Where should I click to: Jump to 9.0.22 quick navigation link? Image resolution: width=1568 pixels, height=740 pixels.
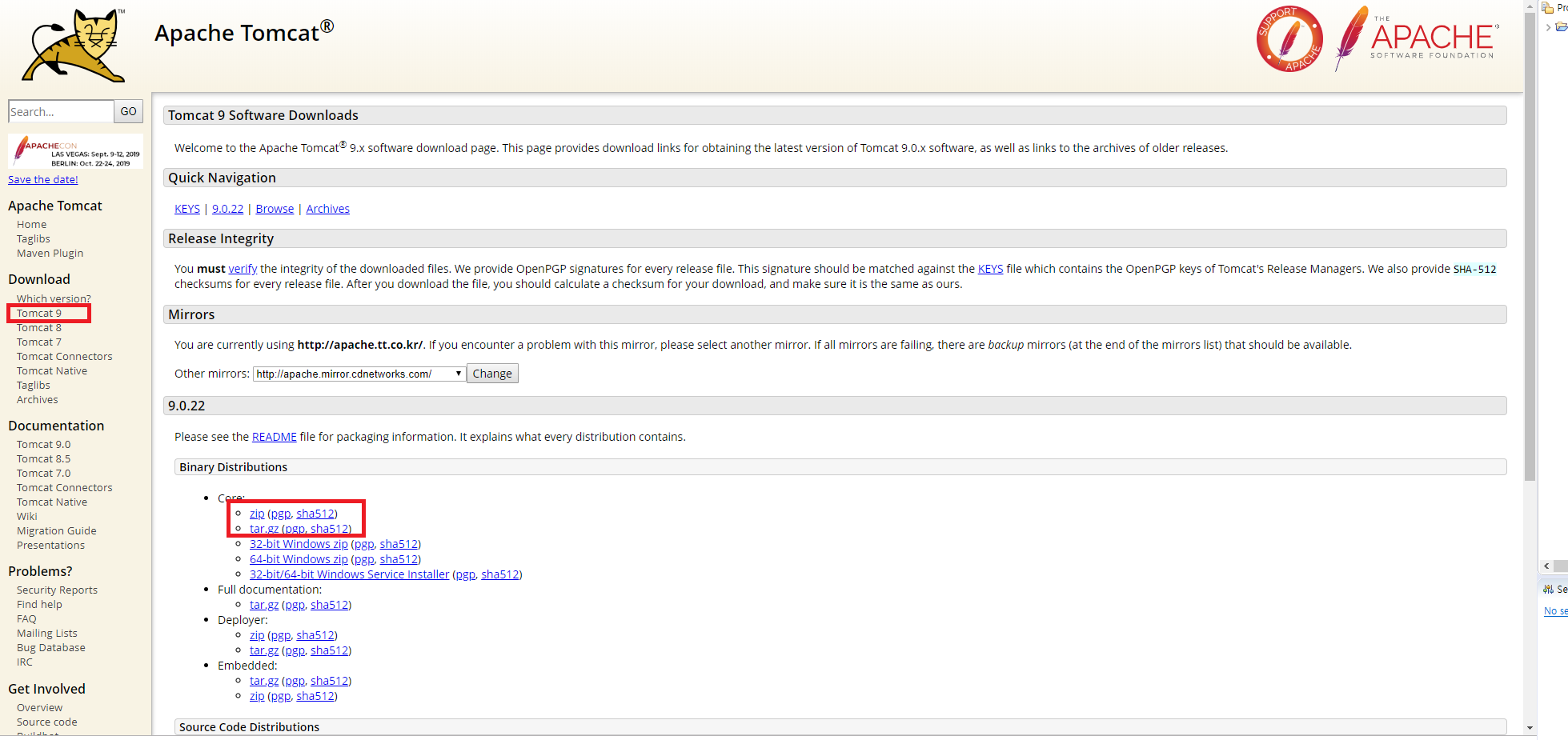tap(227, 209)
